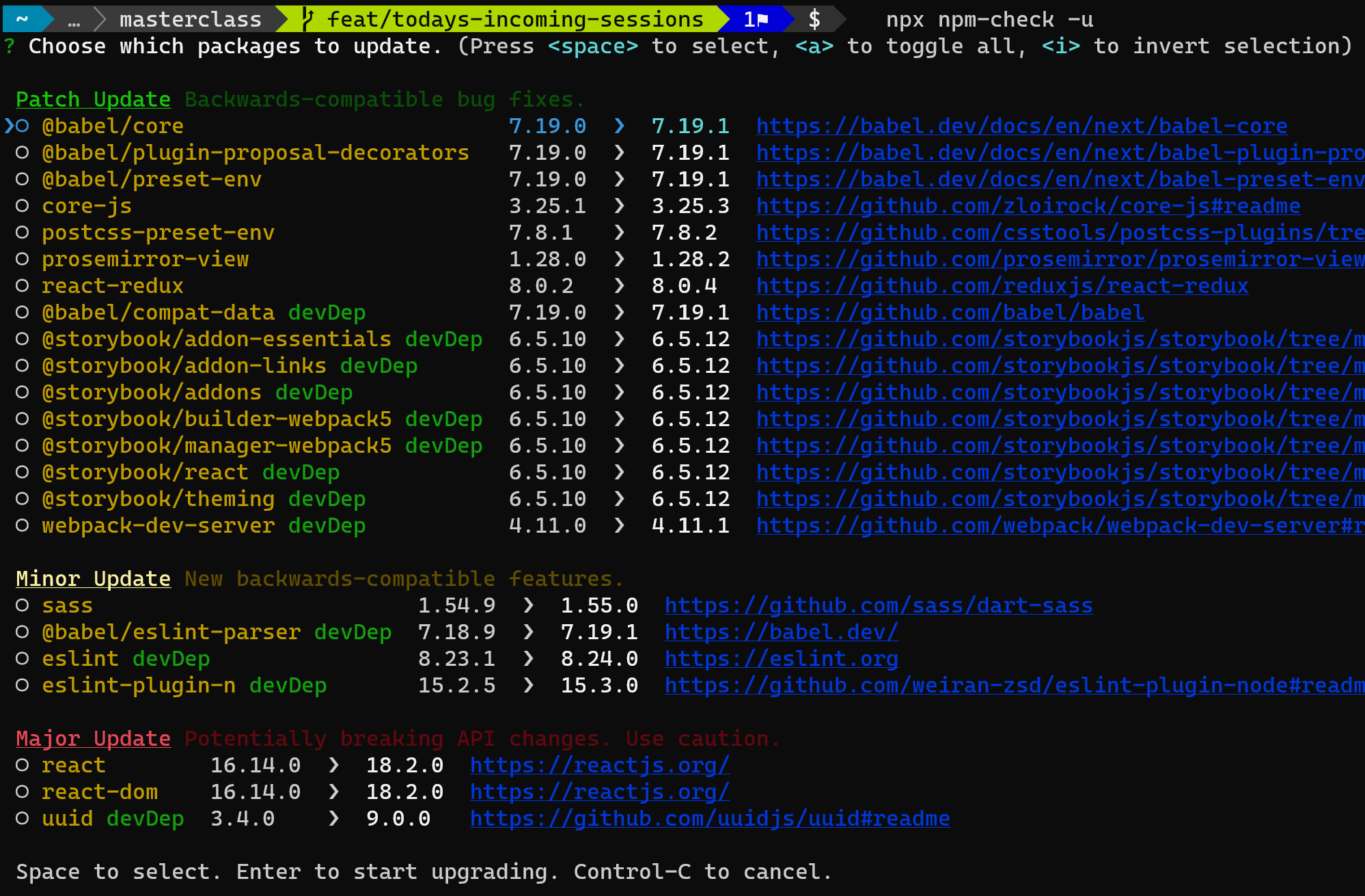Toggle selection circle for webpack-dev-server
Screen dimensions: 1365x896
point(23,526)
